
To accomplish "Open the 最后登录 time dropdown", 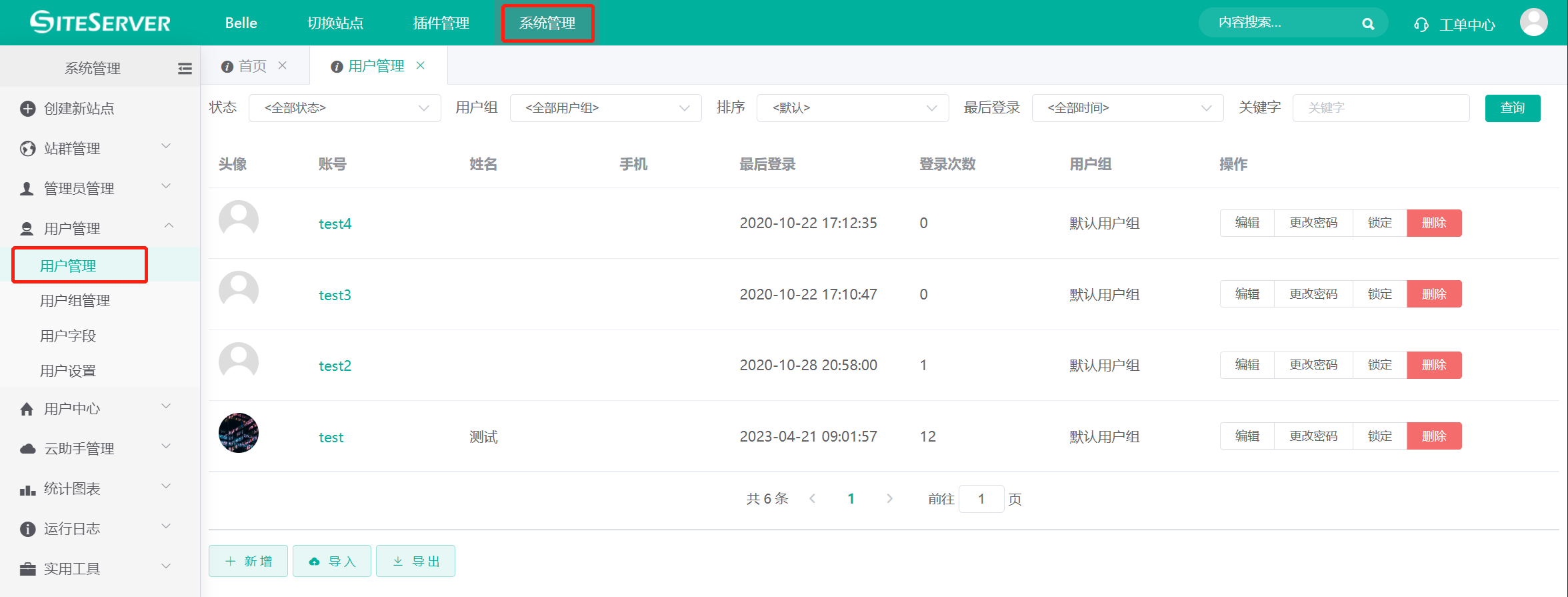I will pos(1127,108).
